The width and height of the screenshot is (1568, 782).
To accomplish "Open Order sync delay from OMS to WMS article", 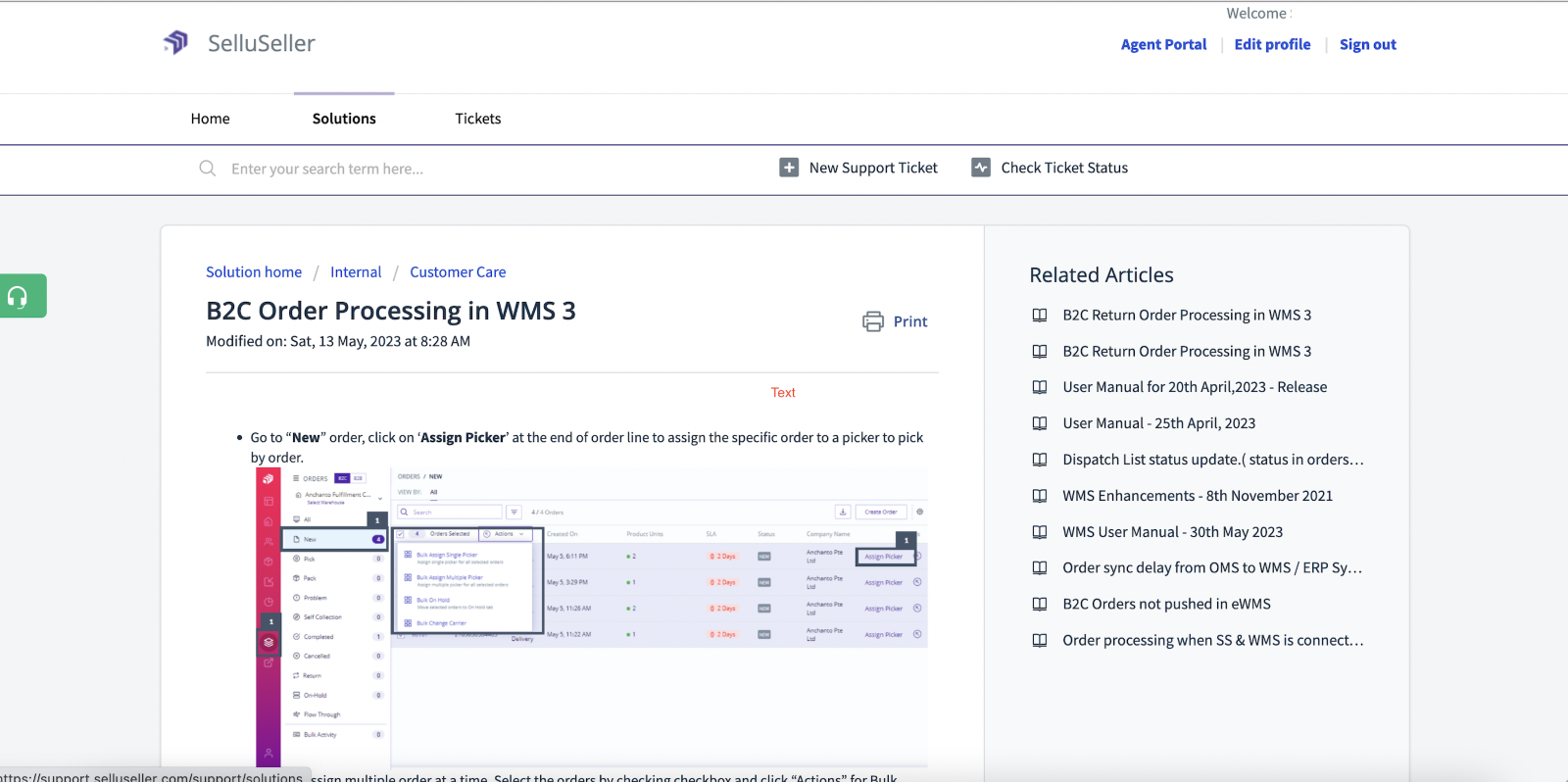I will [x=1212, y=567].
